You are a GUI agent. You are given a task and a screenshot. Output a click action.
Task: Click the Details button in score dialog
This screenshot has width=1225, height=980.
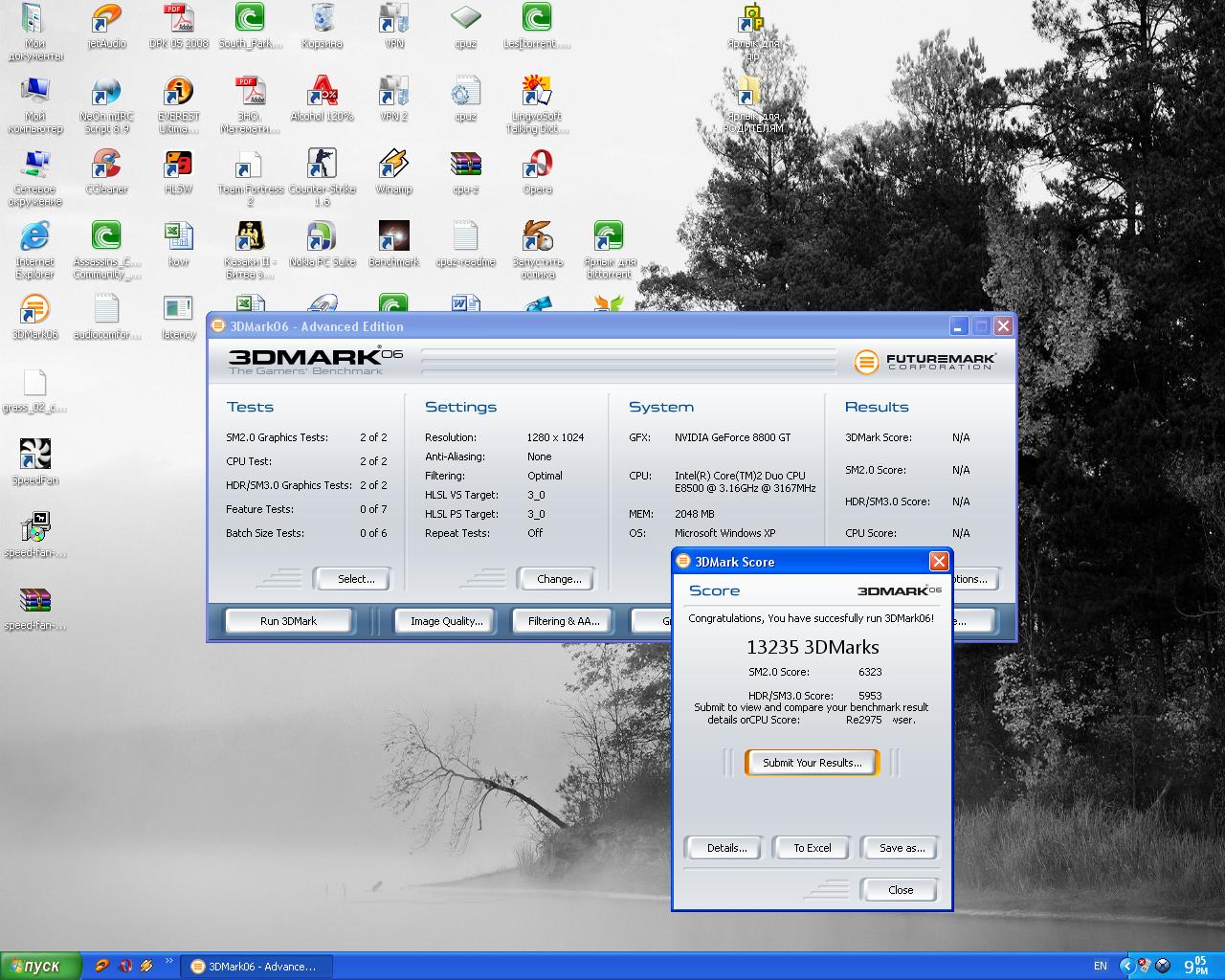tap(726, 848)
